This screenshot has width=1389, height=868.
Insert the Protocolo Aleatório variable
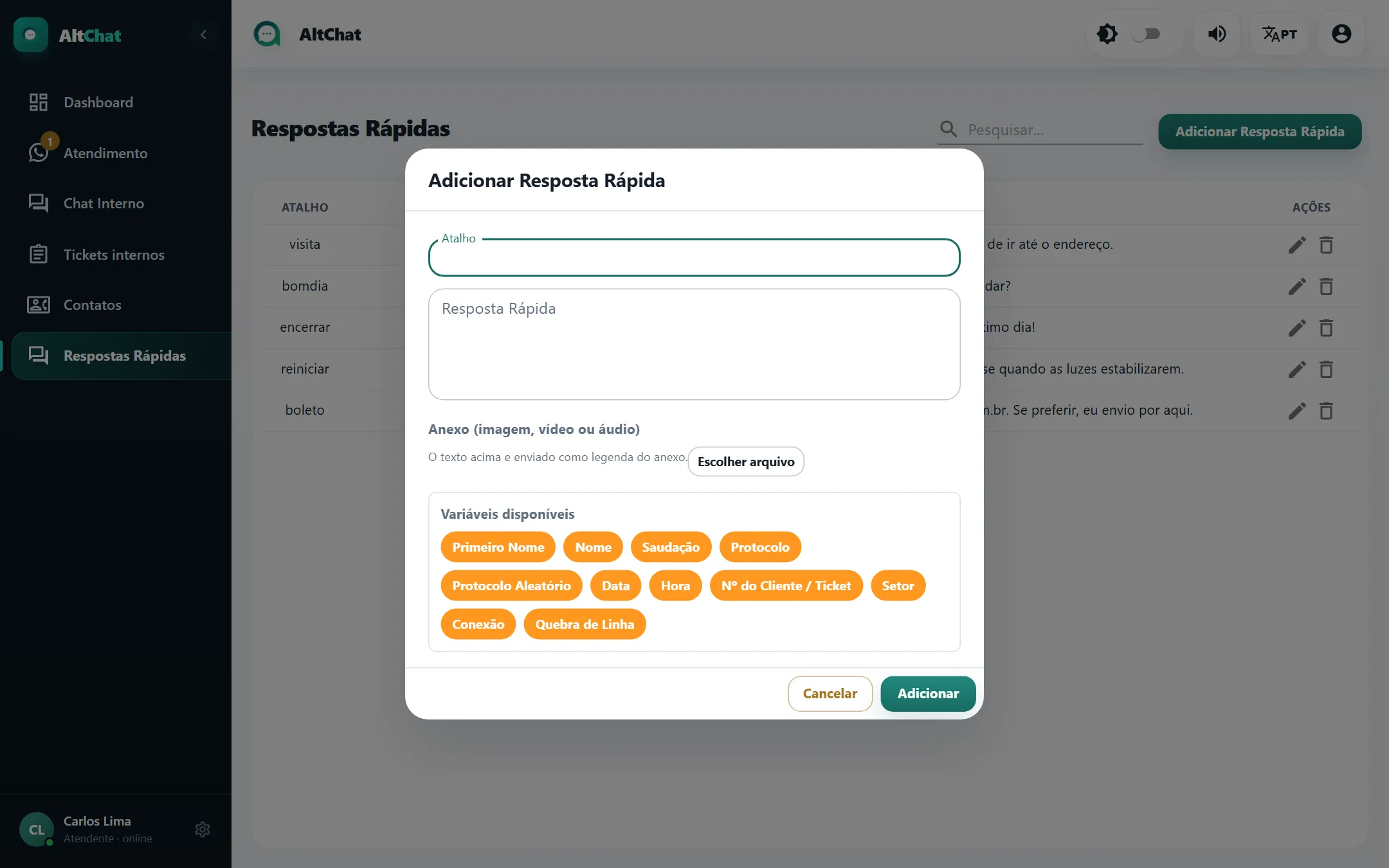click(x=511, y=586)
